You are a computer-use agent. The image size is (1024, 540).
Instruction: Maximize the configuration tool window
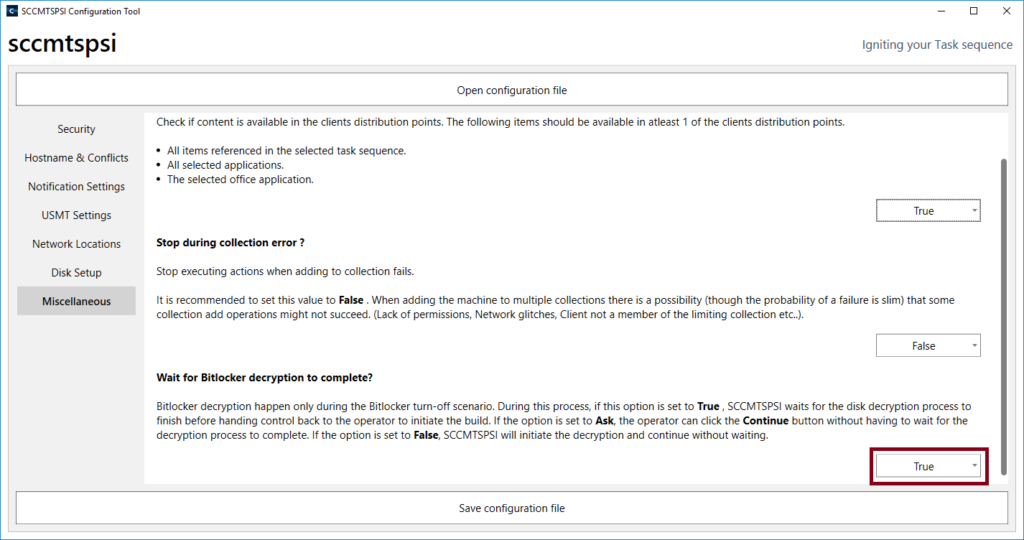click(973, 11)
